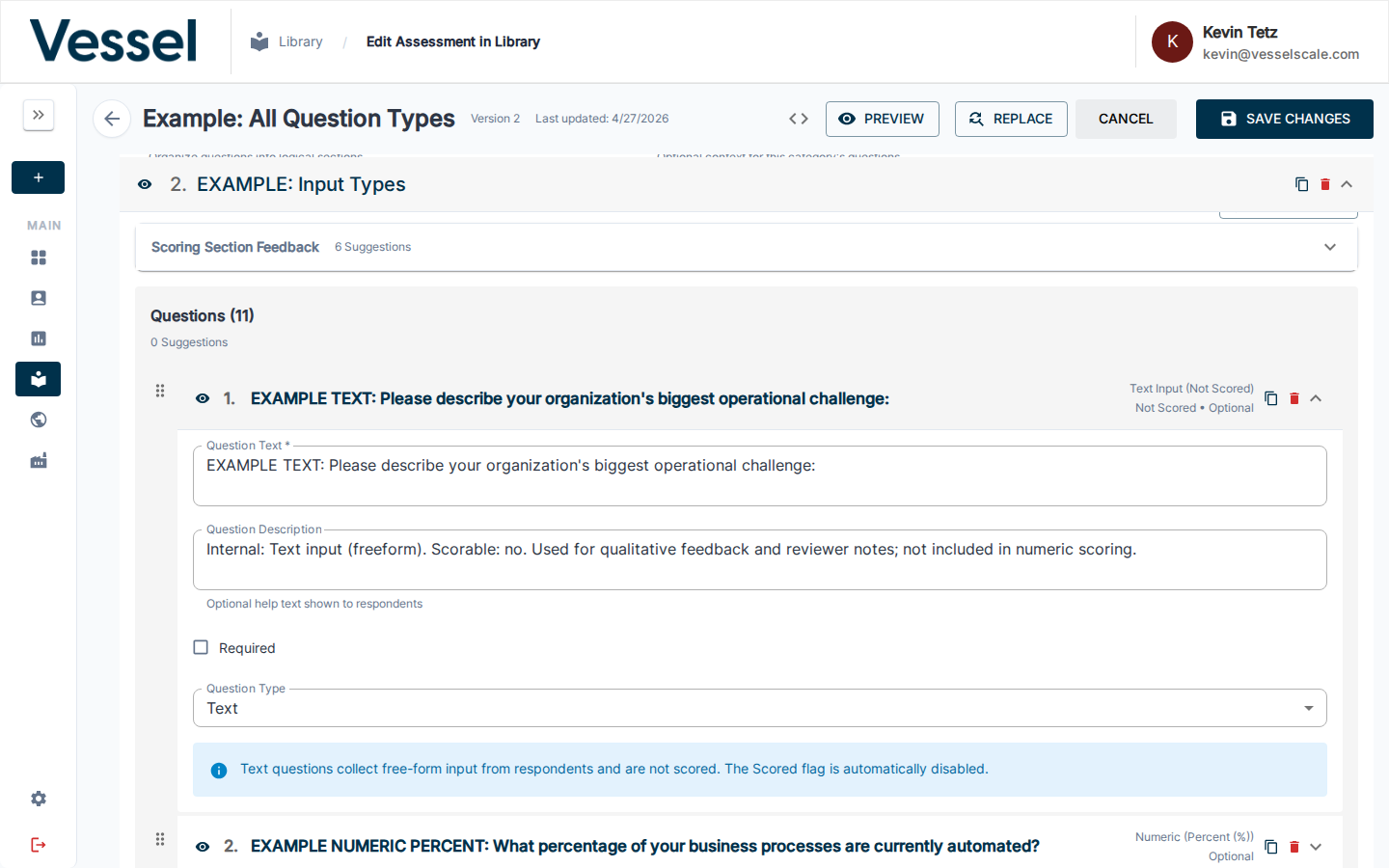Expand the sidebar with the double-chevron button
Viewport: 1389px width, 868px height.
pyautogui.click(x=39, y=115)
